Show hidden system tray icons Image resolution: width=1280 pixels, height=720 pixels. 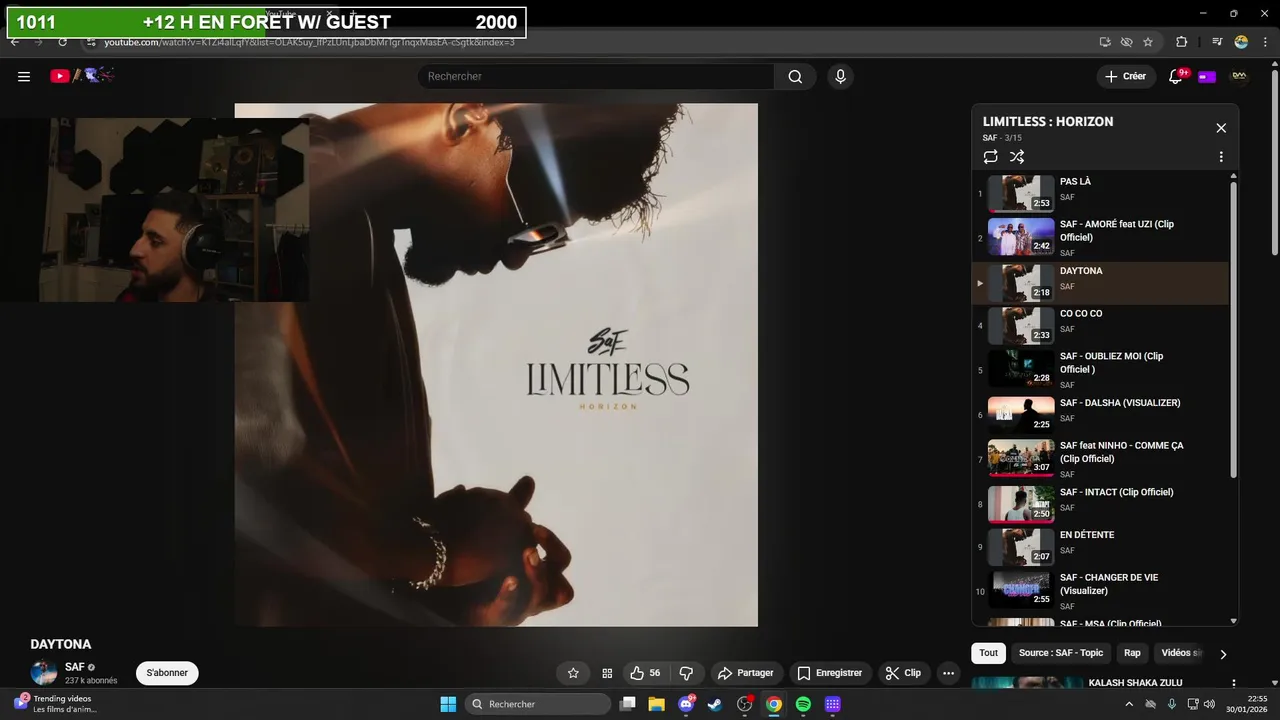(1130, 704)
